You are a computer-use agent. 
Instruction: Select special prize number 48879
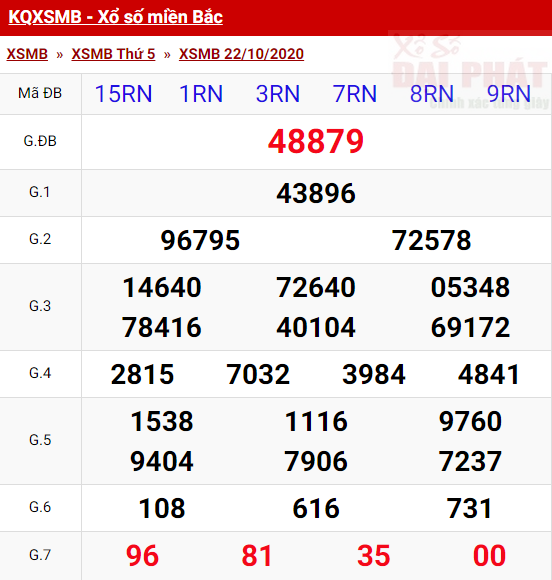click(x=316, y=141)
